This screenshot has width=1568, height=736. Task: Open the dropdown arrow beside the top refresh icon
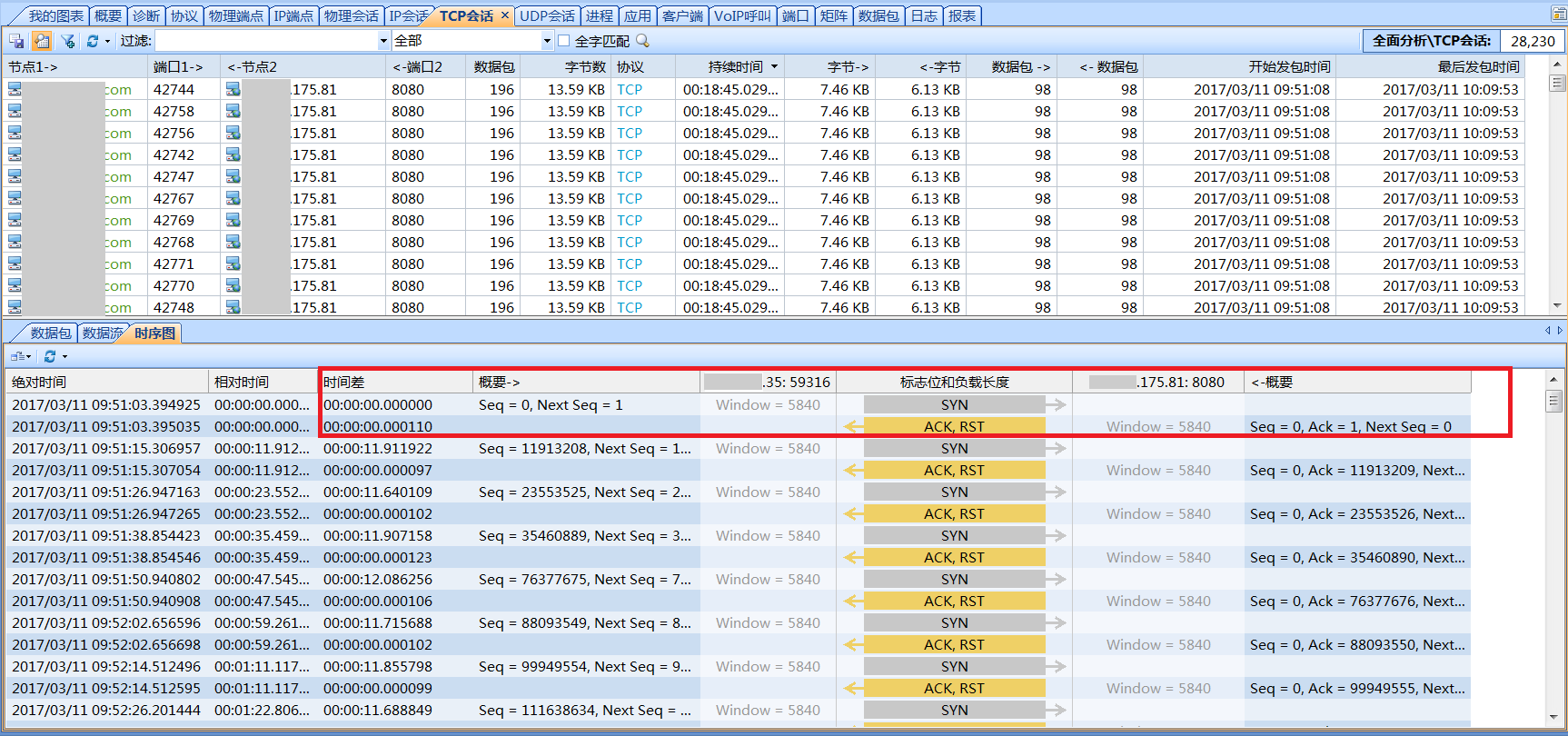(x=108, y=41)
